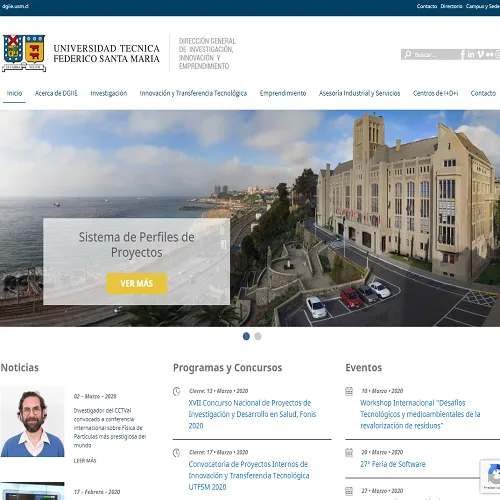Open the LinkedIn social icon
This screenshot has width=500, height=500.
coord(471,54)
